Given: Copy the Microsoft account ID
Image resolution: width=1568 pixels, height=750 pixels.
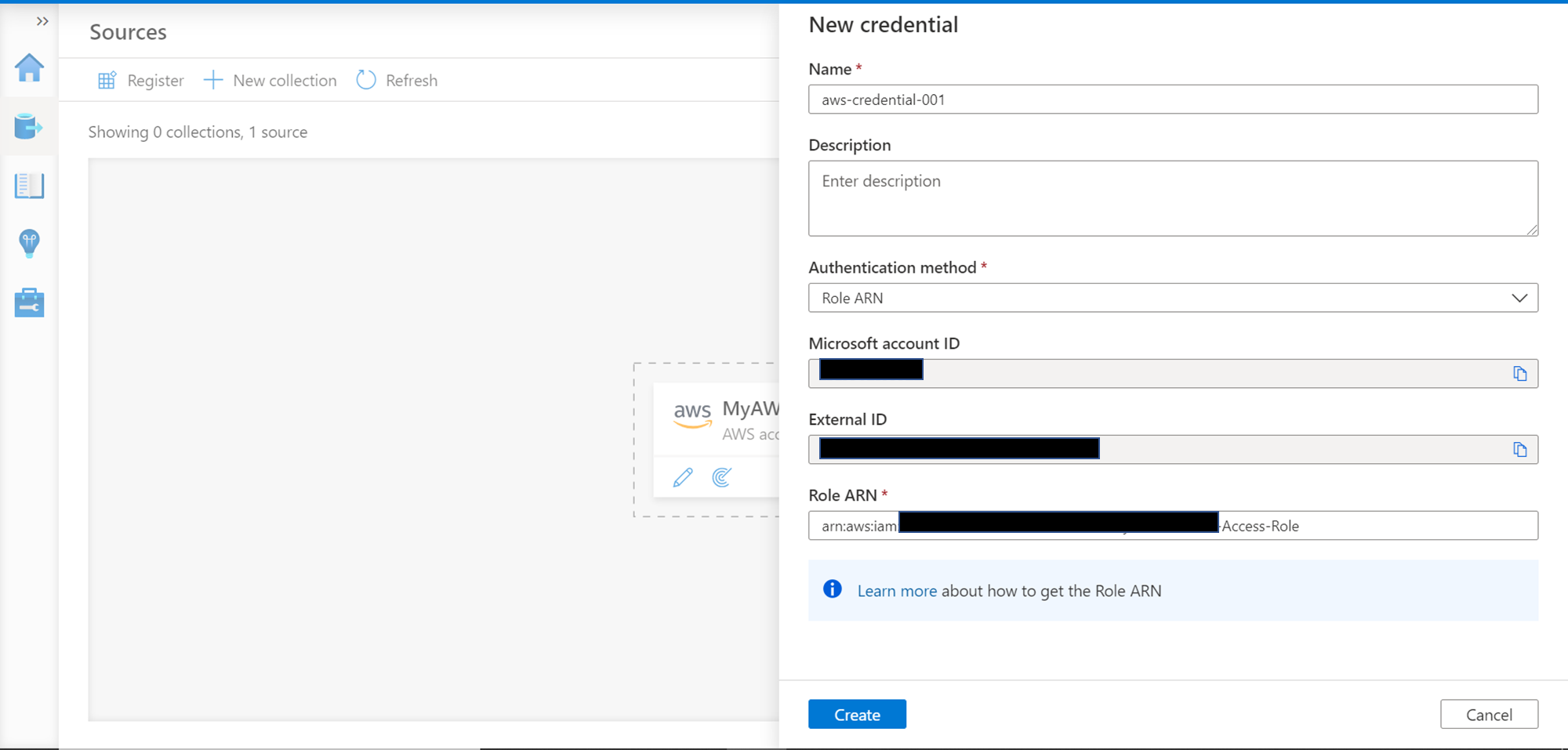Looking at the screenshot, I should tap(1519, 374).
